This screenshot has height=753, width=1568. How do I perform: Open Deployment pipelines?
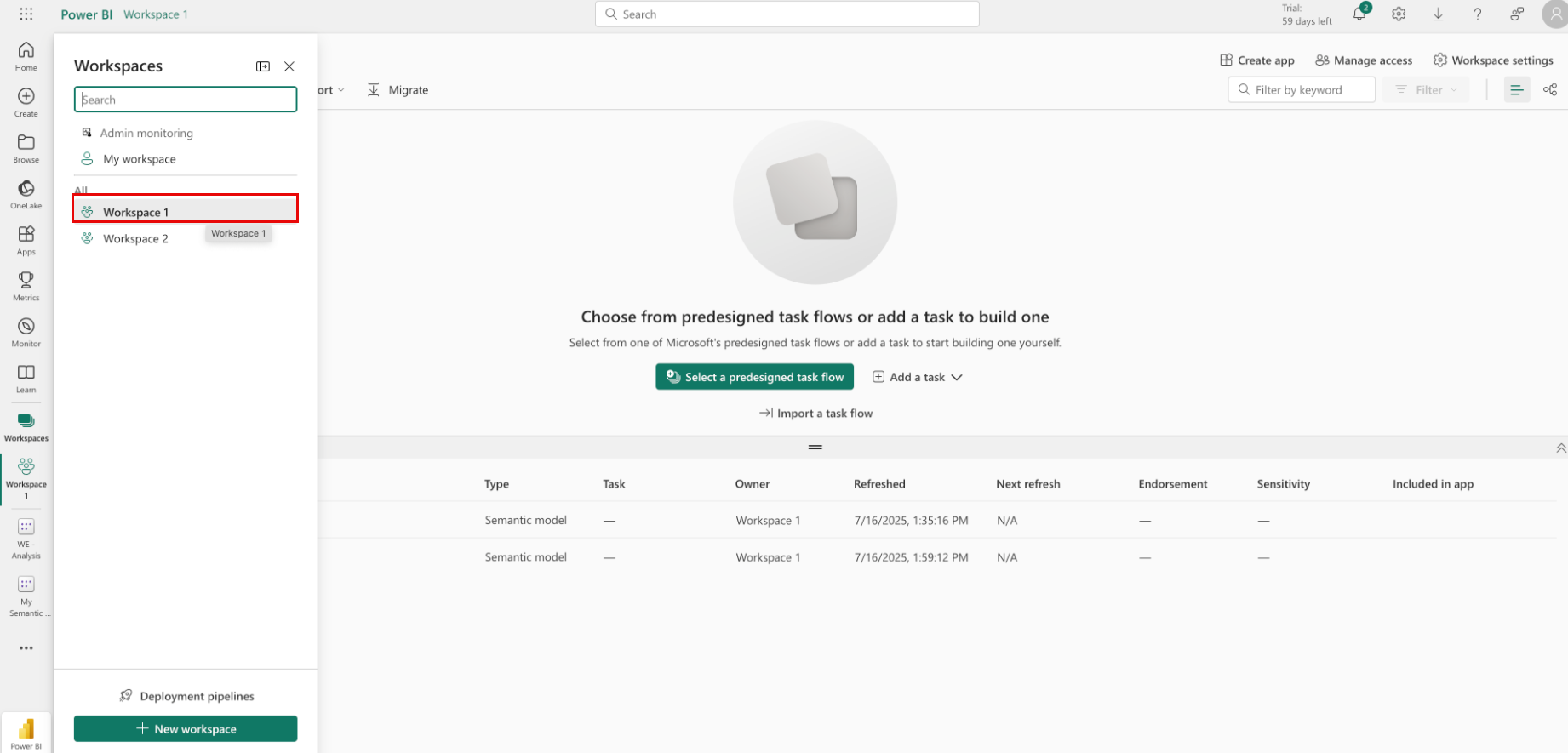(186, 696)
